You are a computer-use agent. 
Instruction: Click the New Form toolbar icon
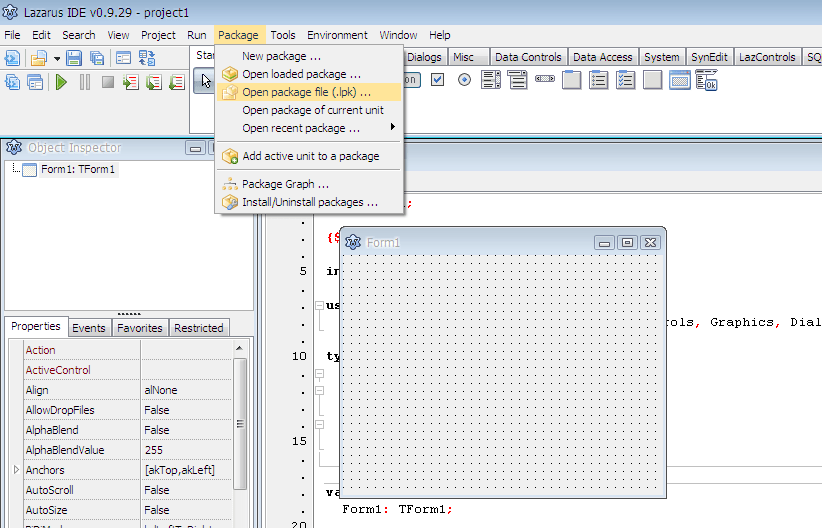(x=123, y=58)
